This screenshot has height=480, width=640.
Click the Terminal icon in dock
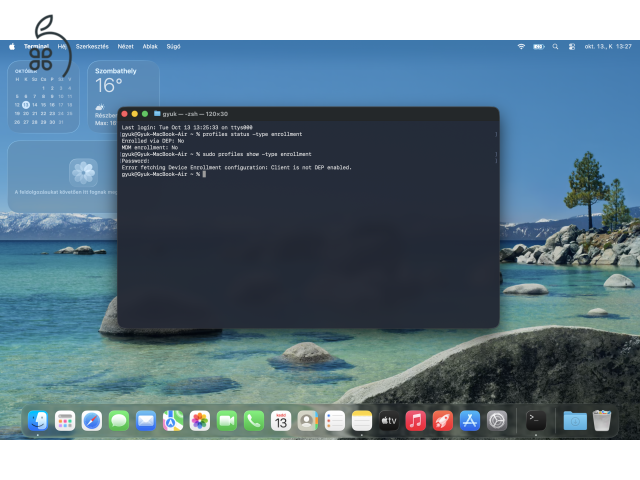click(536, 421)
